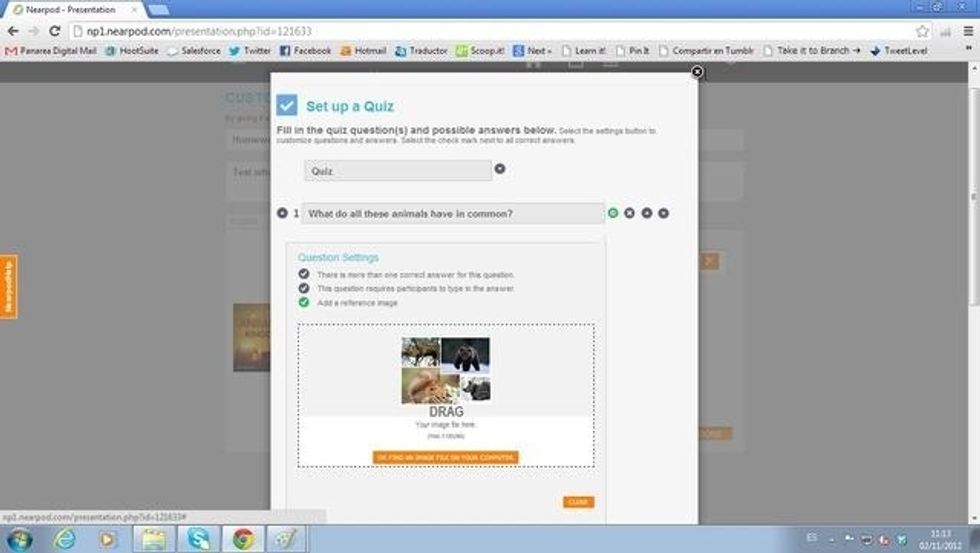Enable more than one correct answer option
The height and width of the screenshot is (553, 980).
(x=304, y=274)
